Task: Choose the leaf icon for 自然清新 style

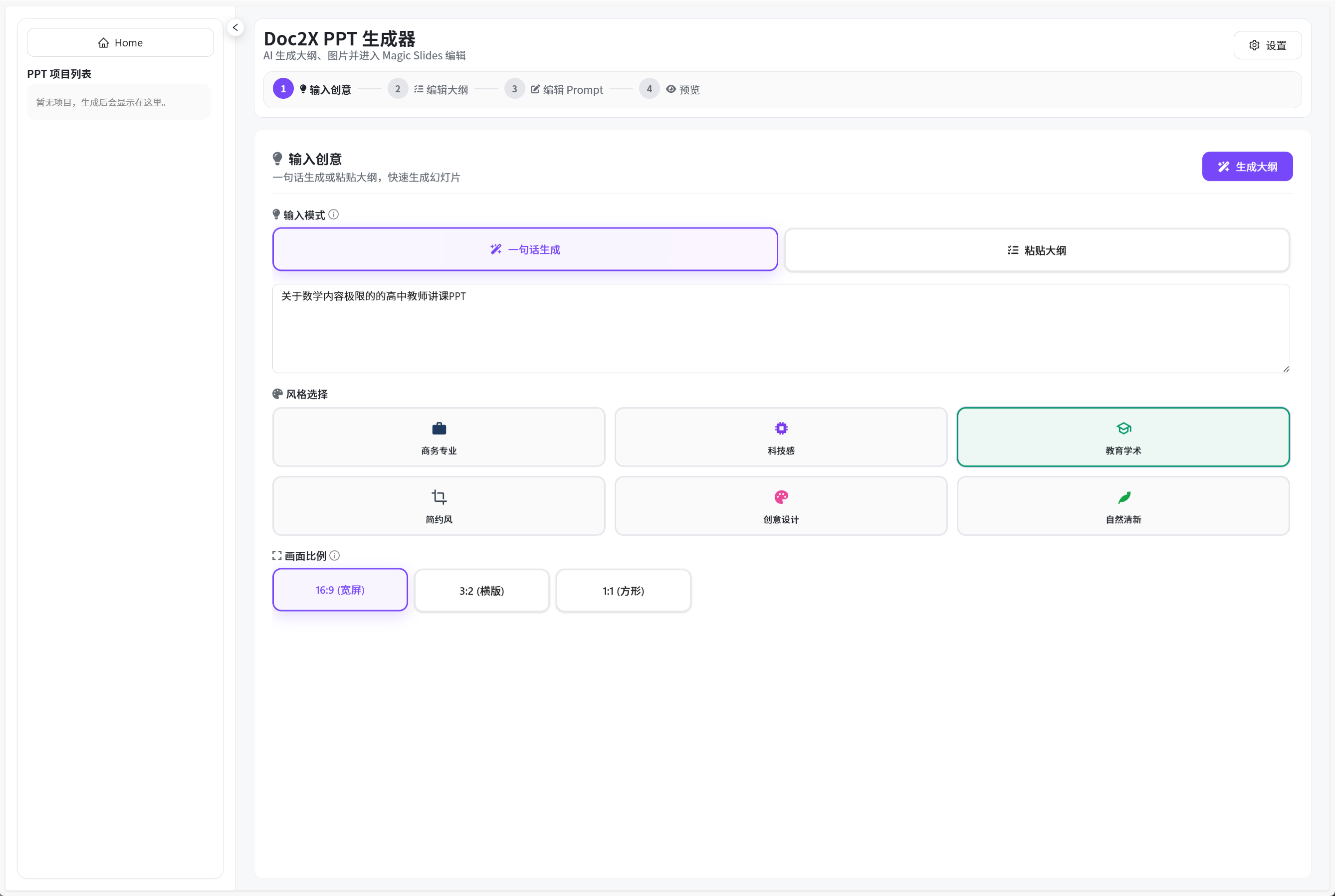Action: pyautogui.click(x=1123, y=497)
